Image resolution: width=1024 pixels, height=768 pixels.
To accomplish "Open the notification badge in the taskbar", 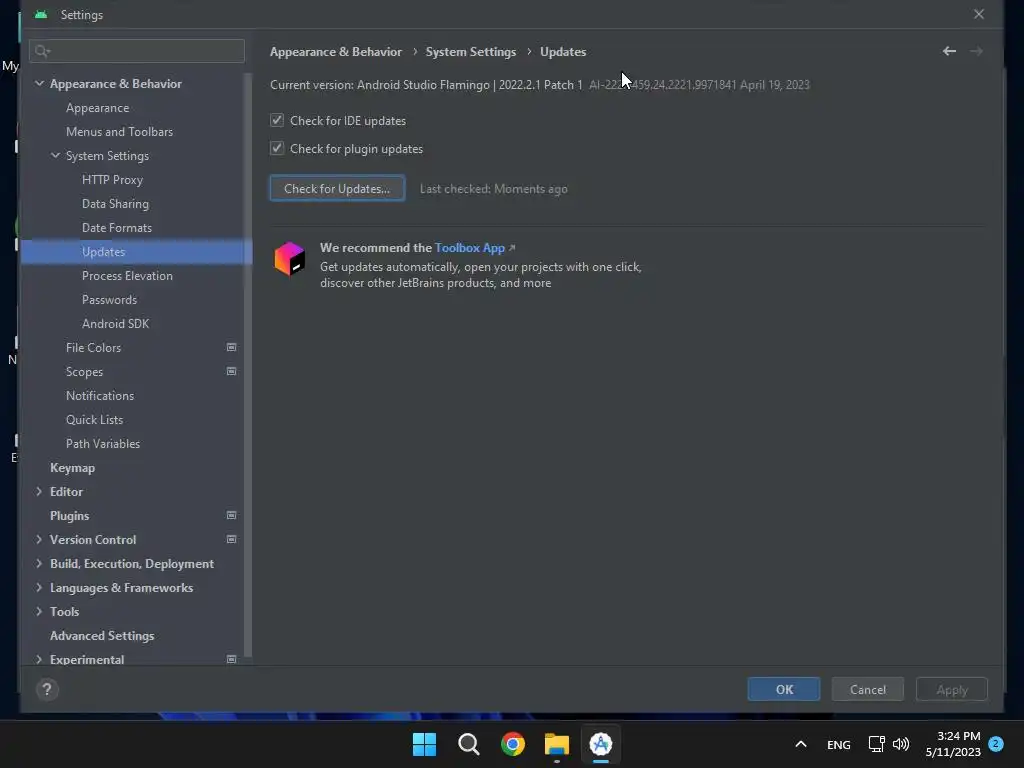I will [996, 744].
